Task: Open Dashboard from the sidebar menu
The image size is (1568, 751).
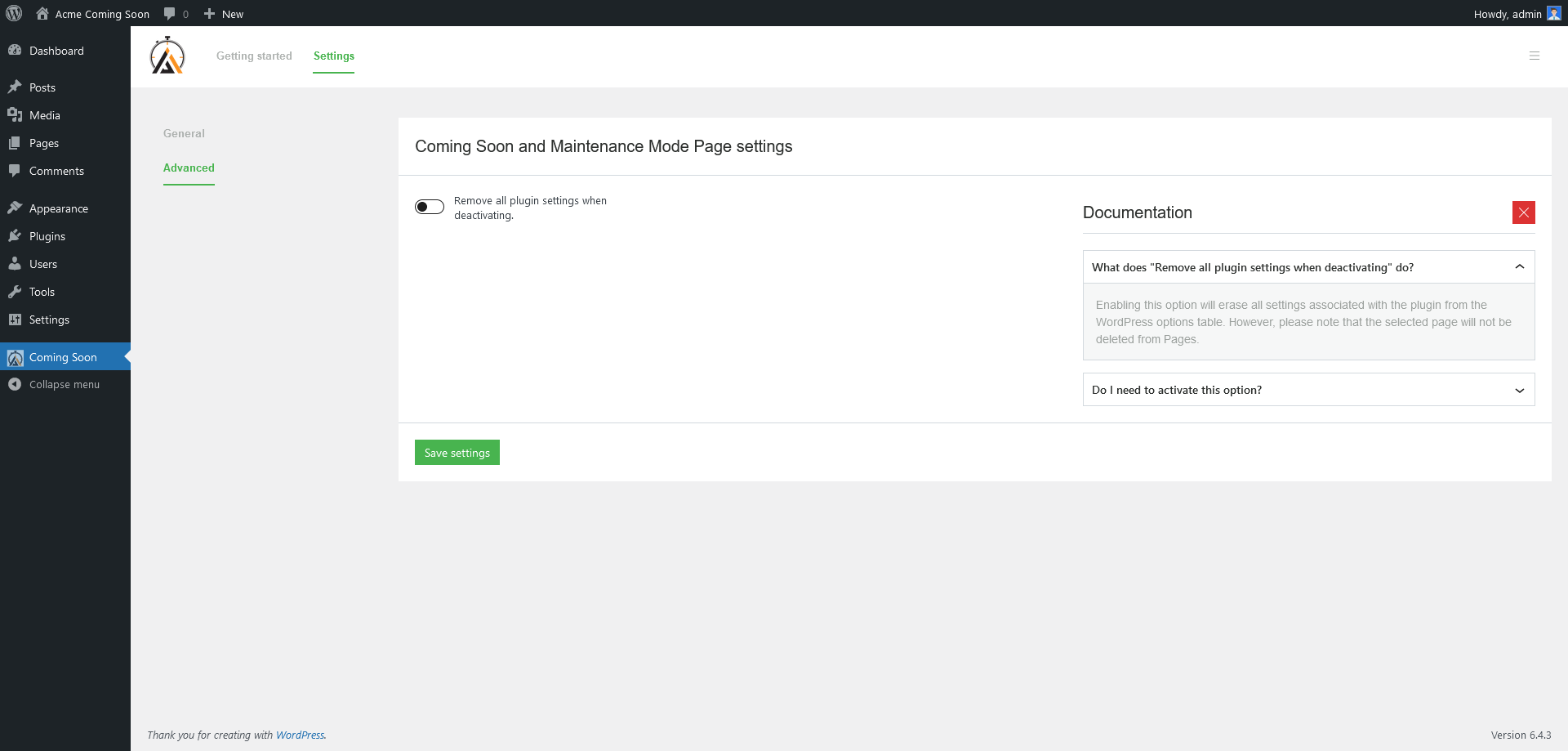Action: [65, 51]
